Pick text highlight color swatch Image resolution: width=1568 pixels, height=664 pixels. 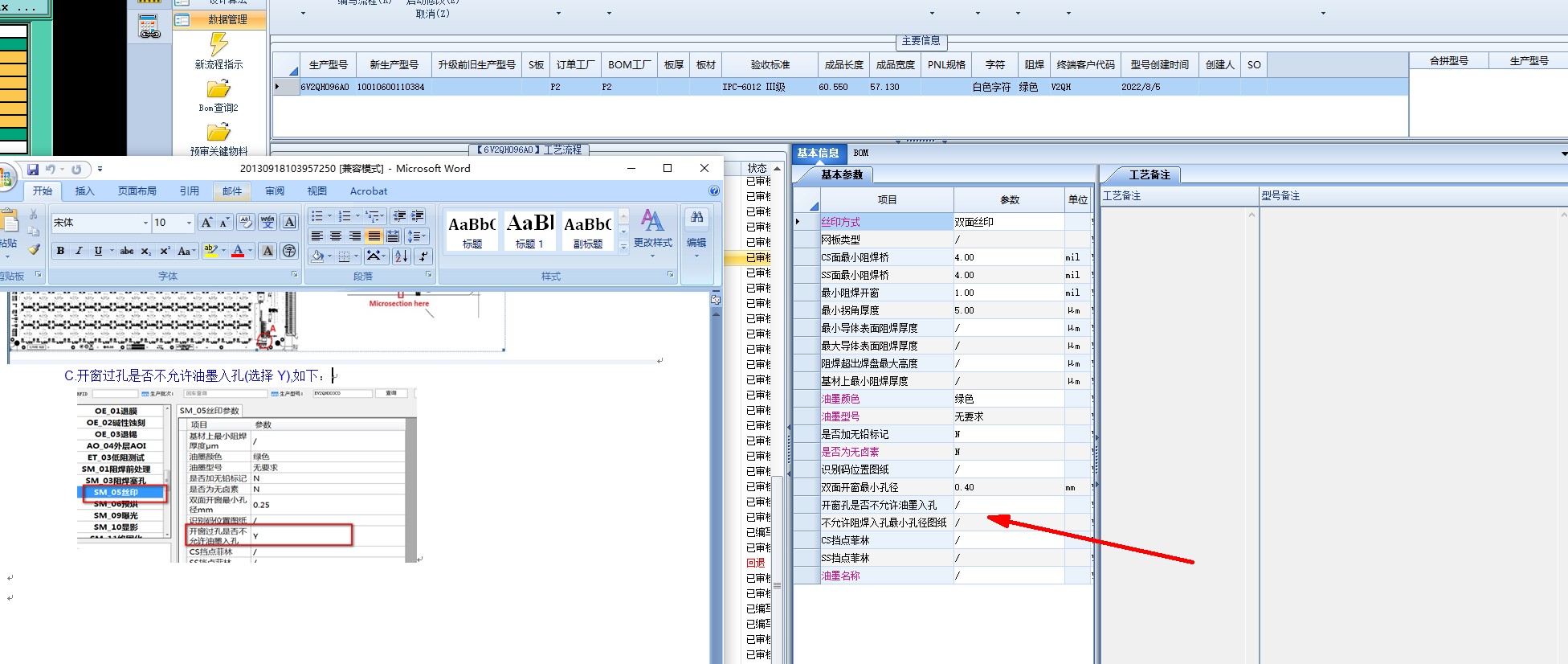(x=210, y=251)
